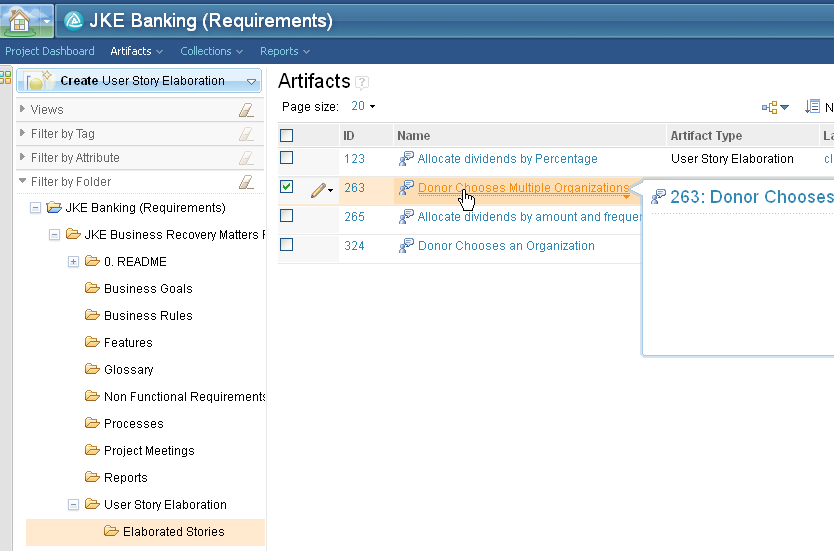Expand the Filter by Tag section
Image resolution: width=834 pixels, height=551 pixels.
pyautogui.click(x=22, y=133)
